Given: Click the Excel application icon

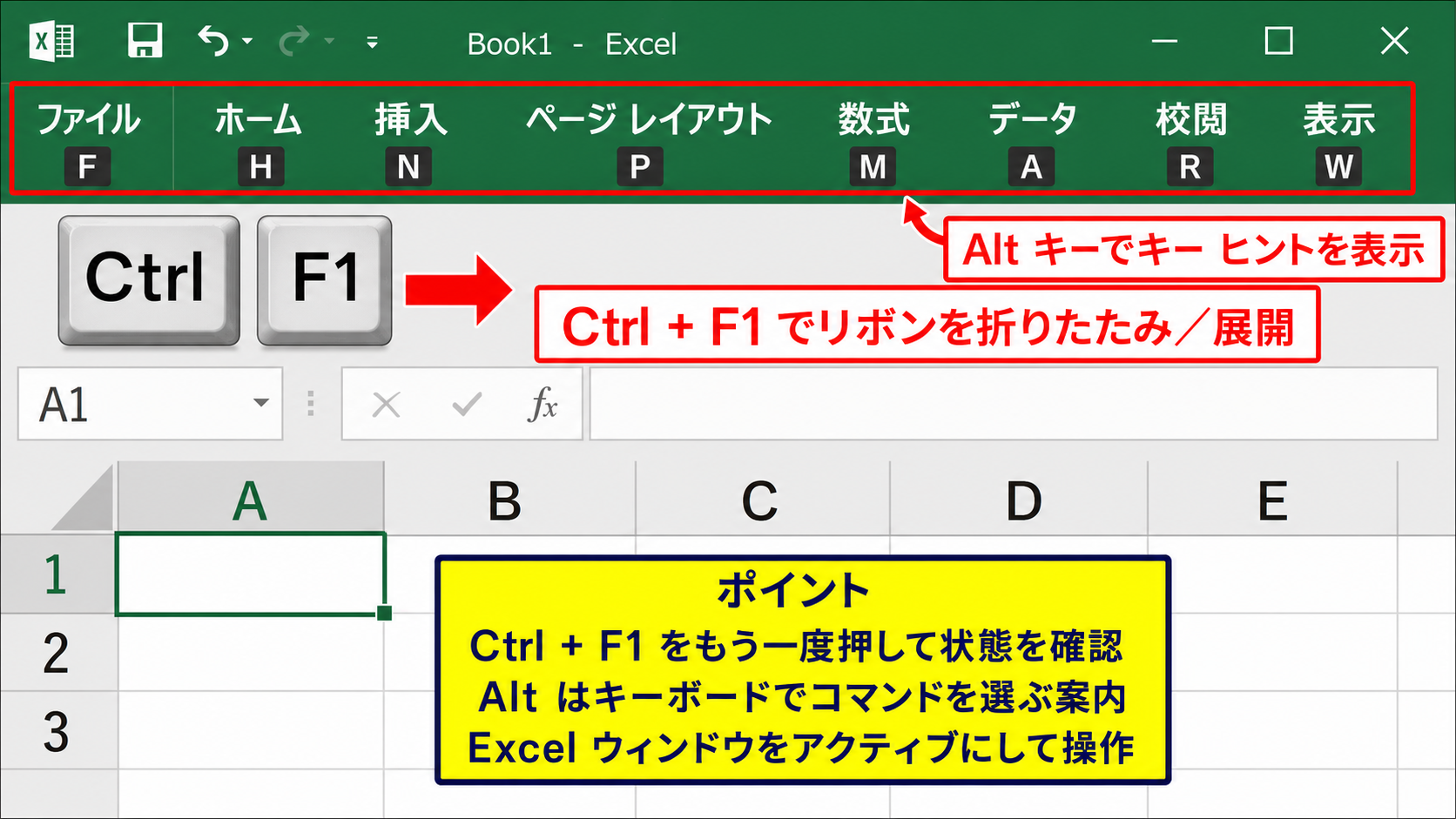Looking at the screenshot, I should 51,41.
